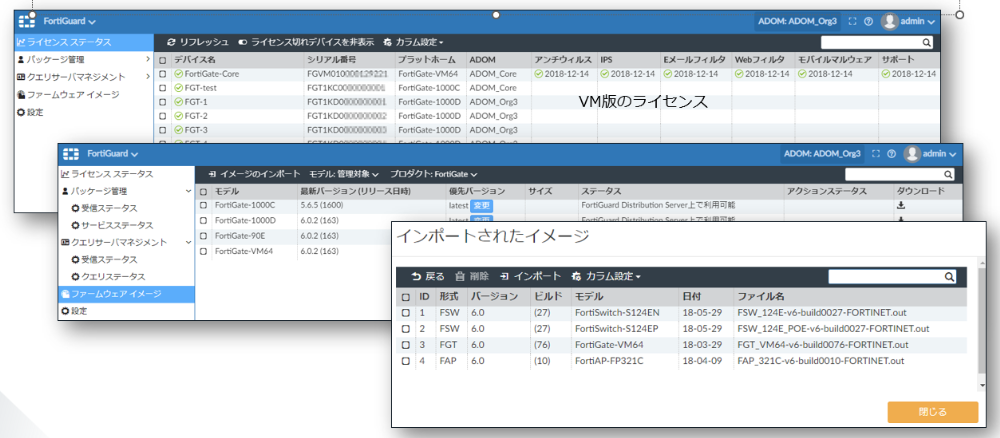
Task: Click the 閉じる close button in the dialog
Action: (x=933, y=412)
